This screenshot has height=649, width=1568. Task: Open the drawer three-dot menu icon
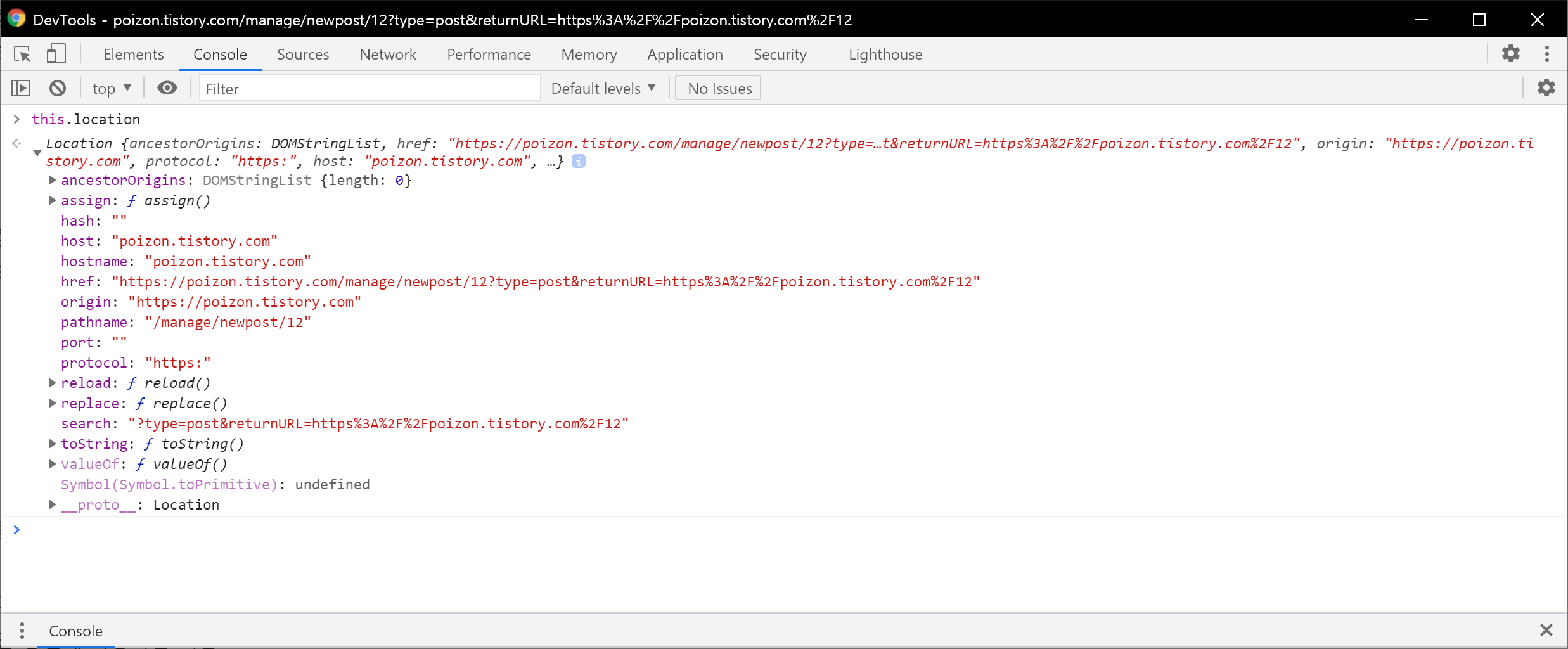point(22,631)
